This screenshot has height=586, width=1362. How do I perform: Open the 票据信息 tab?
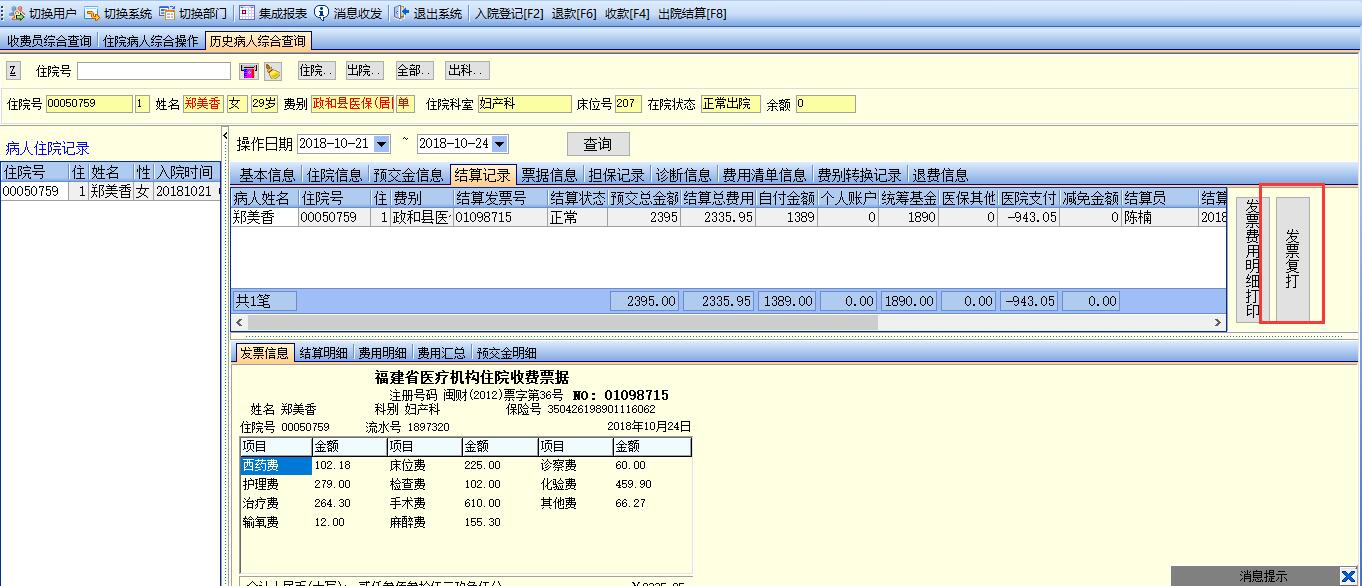click(549, 175)
